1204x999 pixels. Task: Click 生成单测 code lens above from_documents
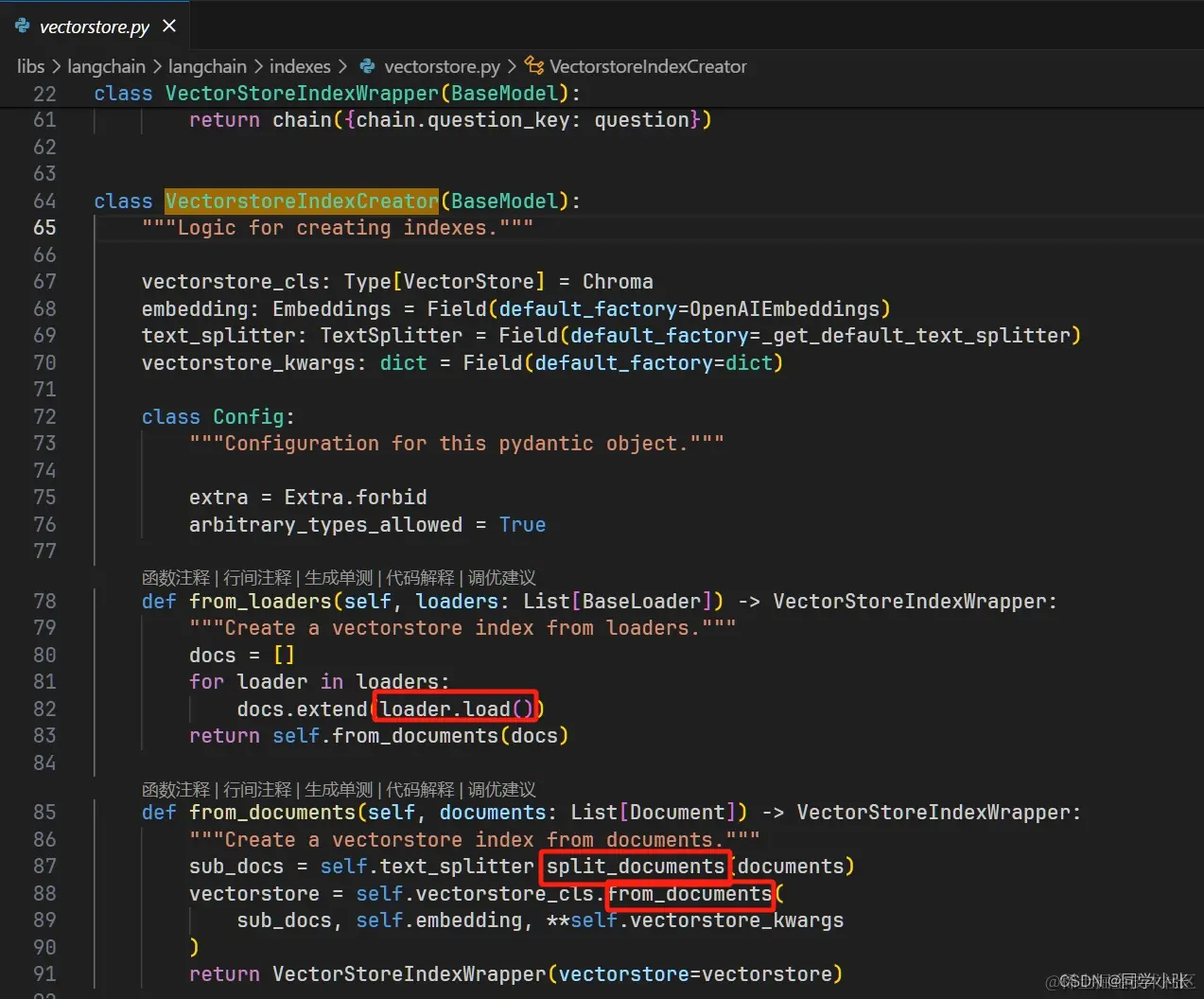pyautogui.click(x=339, y=790)
